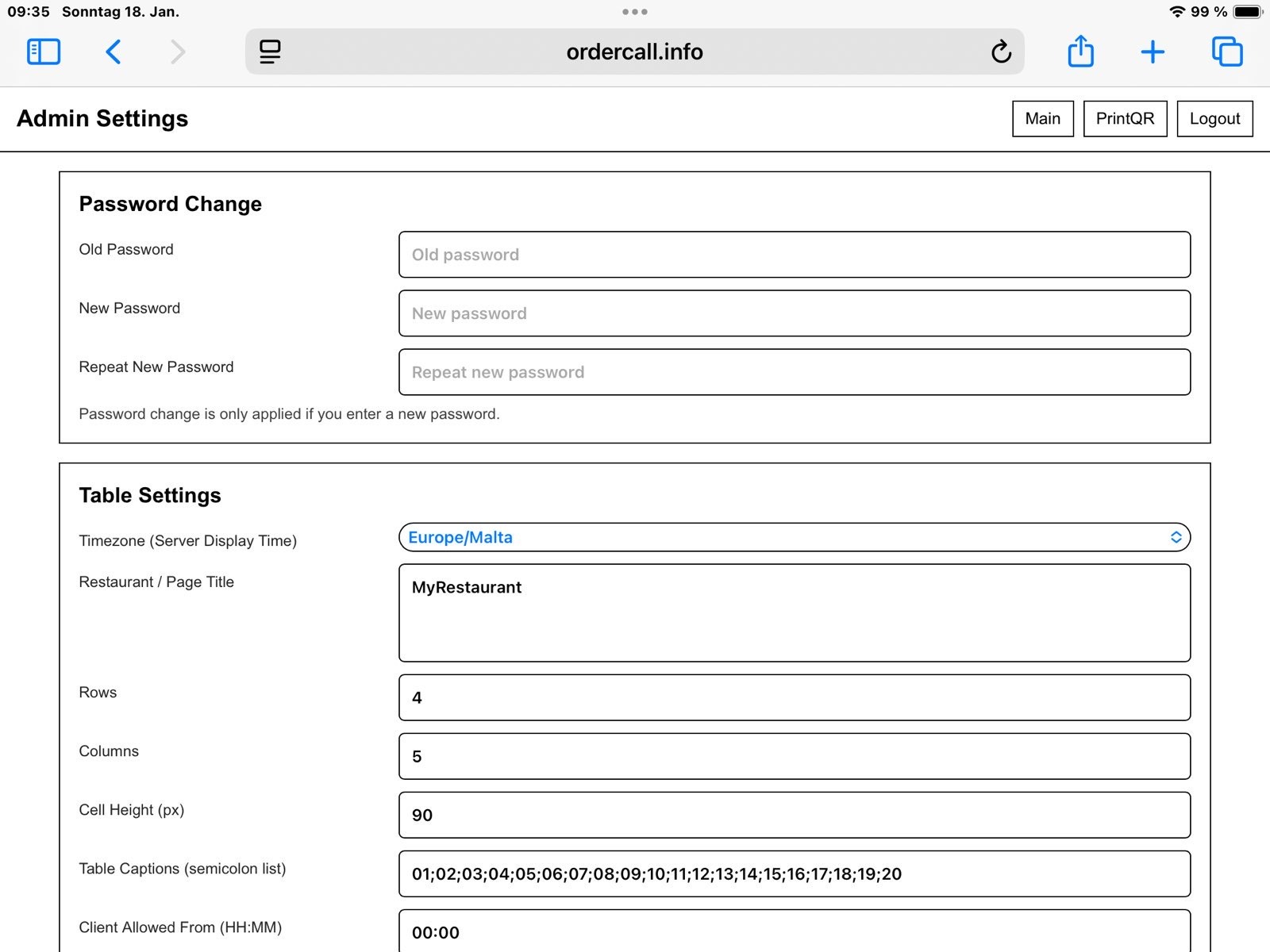1270x952 pixels.
Task: Edit the Table Captions semicolon list
Action: point(794,873)
